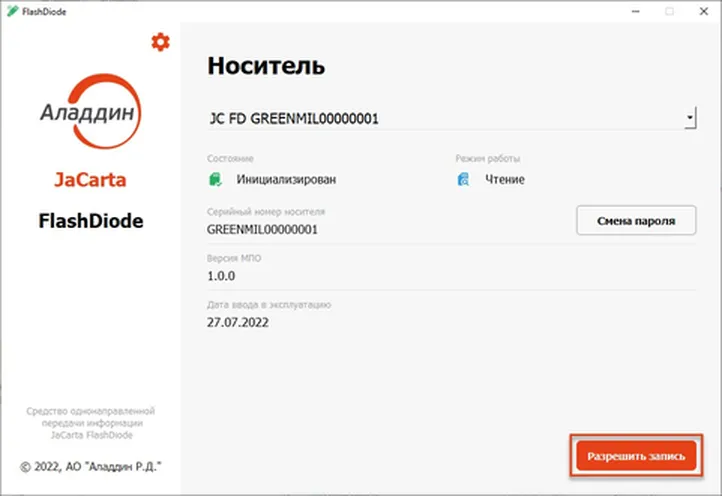The width and height of the screenshot is (722, 496).
Task: Click the Версия МПО label
Action: click(234, 258)
